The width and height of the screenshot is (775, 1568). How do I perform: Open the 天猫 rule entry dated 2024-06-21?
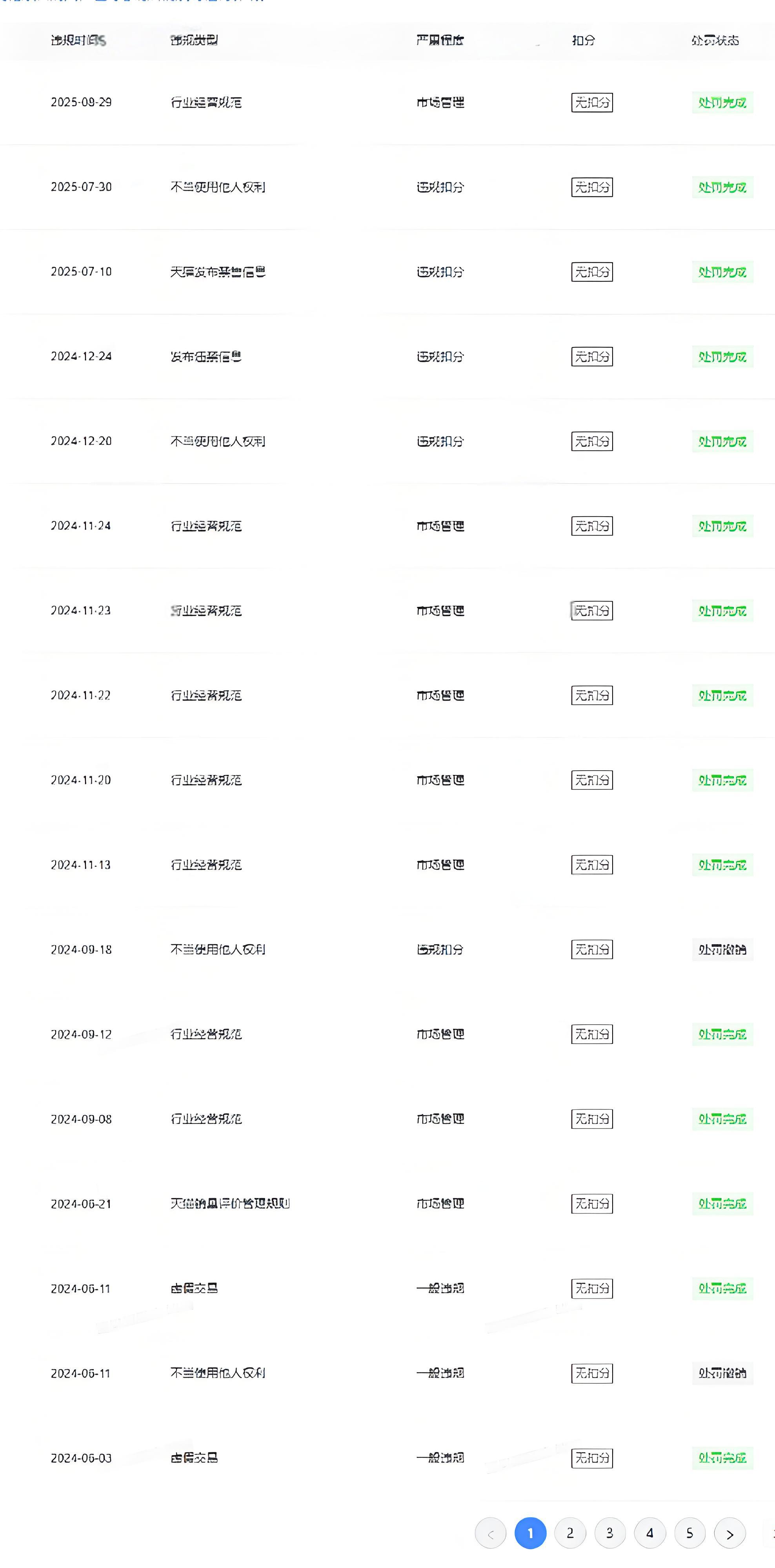click(229, 1203)
